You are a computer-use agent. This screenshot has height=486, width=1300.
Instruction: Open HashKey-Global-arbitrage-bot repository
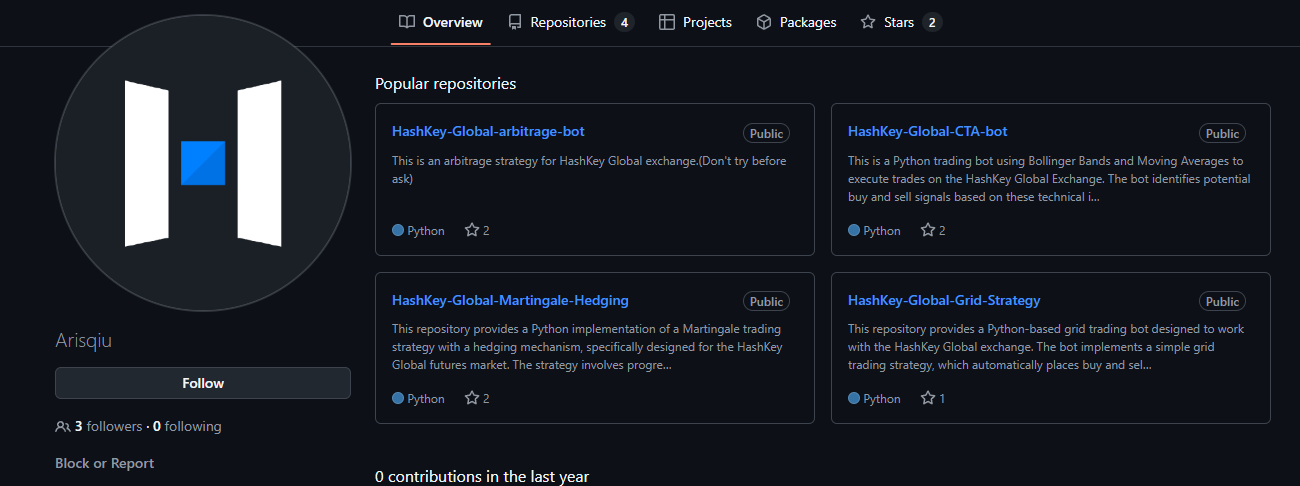click(x=488, y=131)
